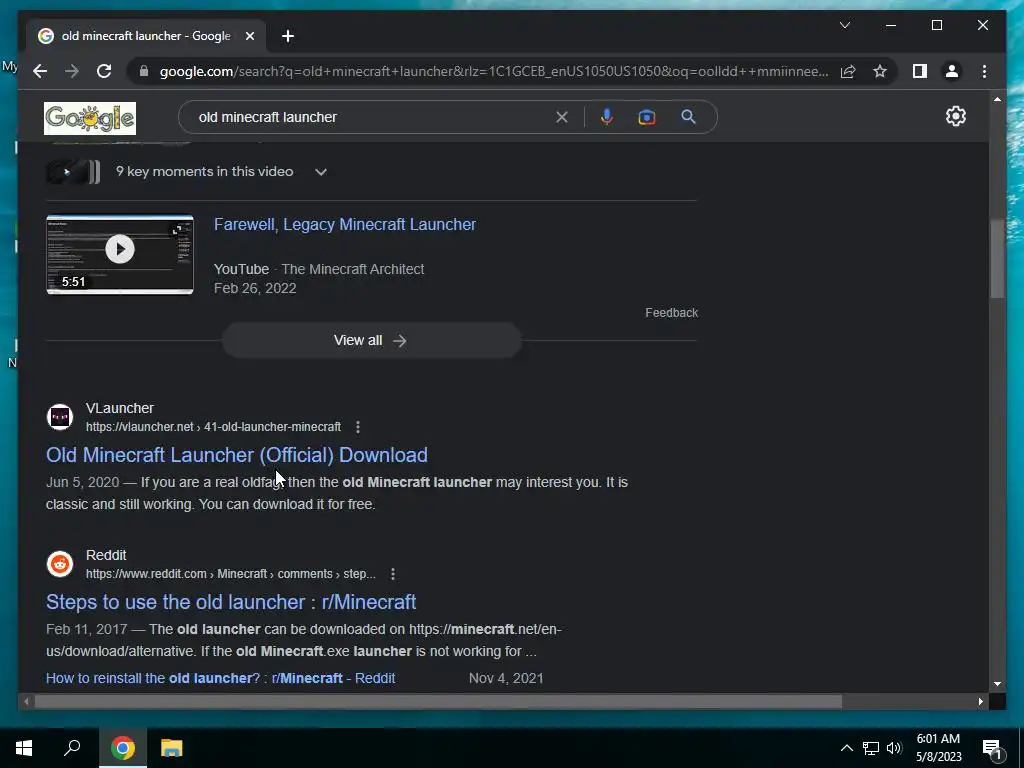This screenshot has width=1024, height=768.
Task: Click the URL in the address bar
Action: 494,71
